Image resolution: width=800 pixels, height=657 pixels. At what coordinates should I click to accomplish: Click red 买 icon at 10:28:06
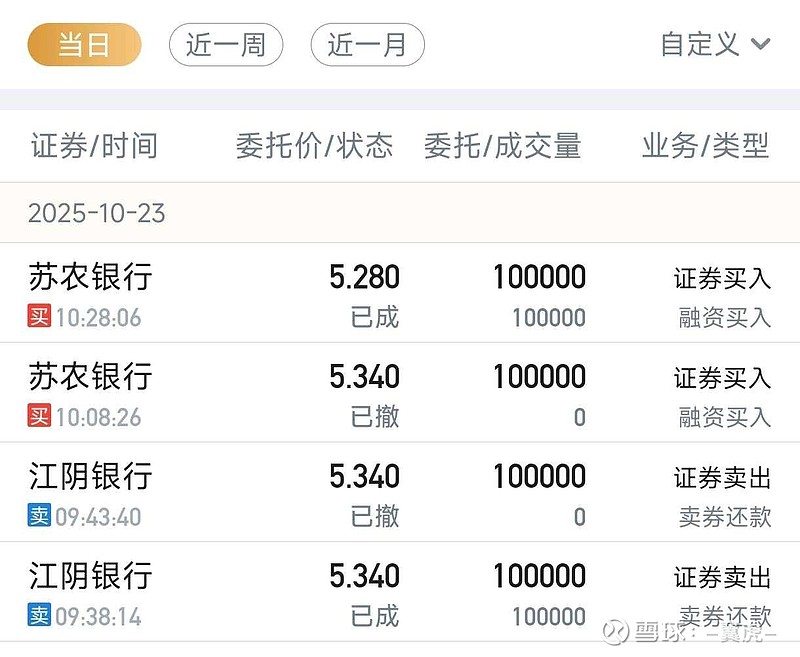(39, 318)
